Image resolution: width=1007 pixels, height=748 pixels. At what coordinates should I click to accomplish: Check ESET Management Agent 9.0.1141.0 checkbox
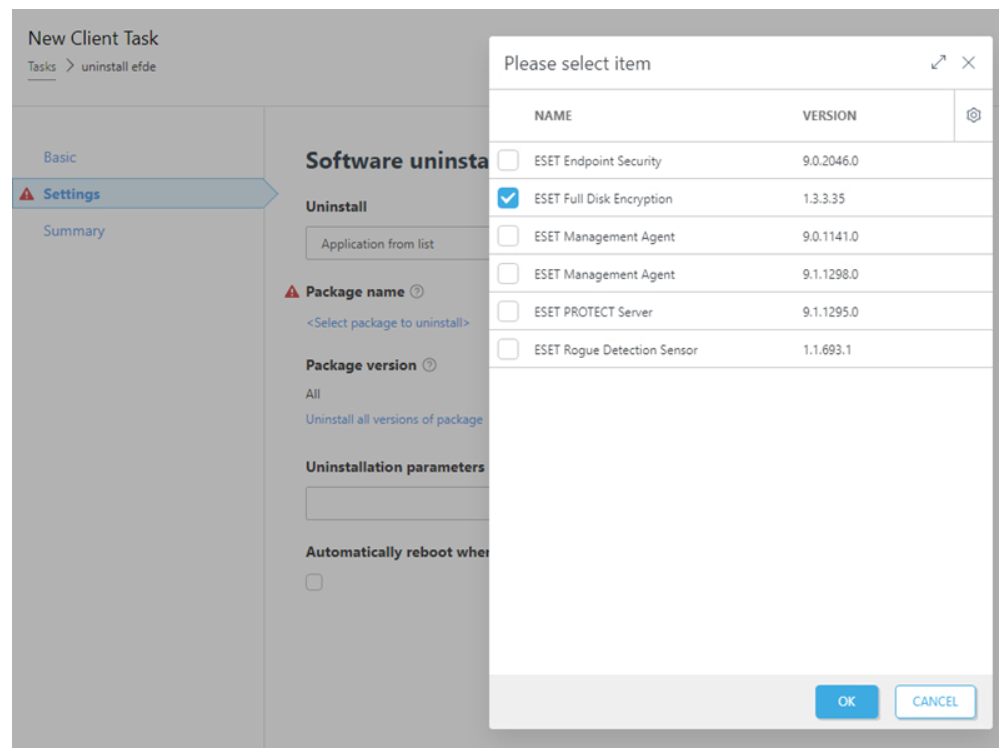(x=508, y=236)
